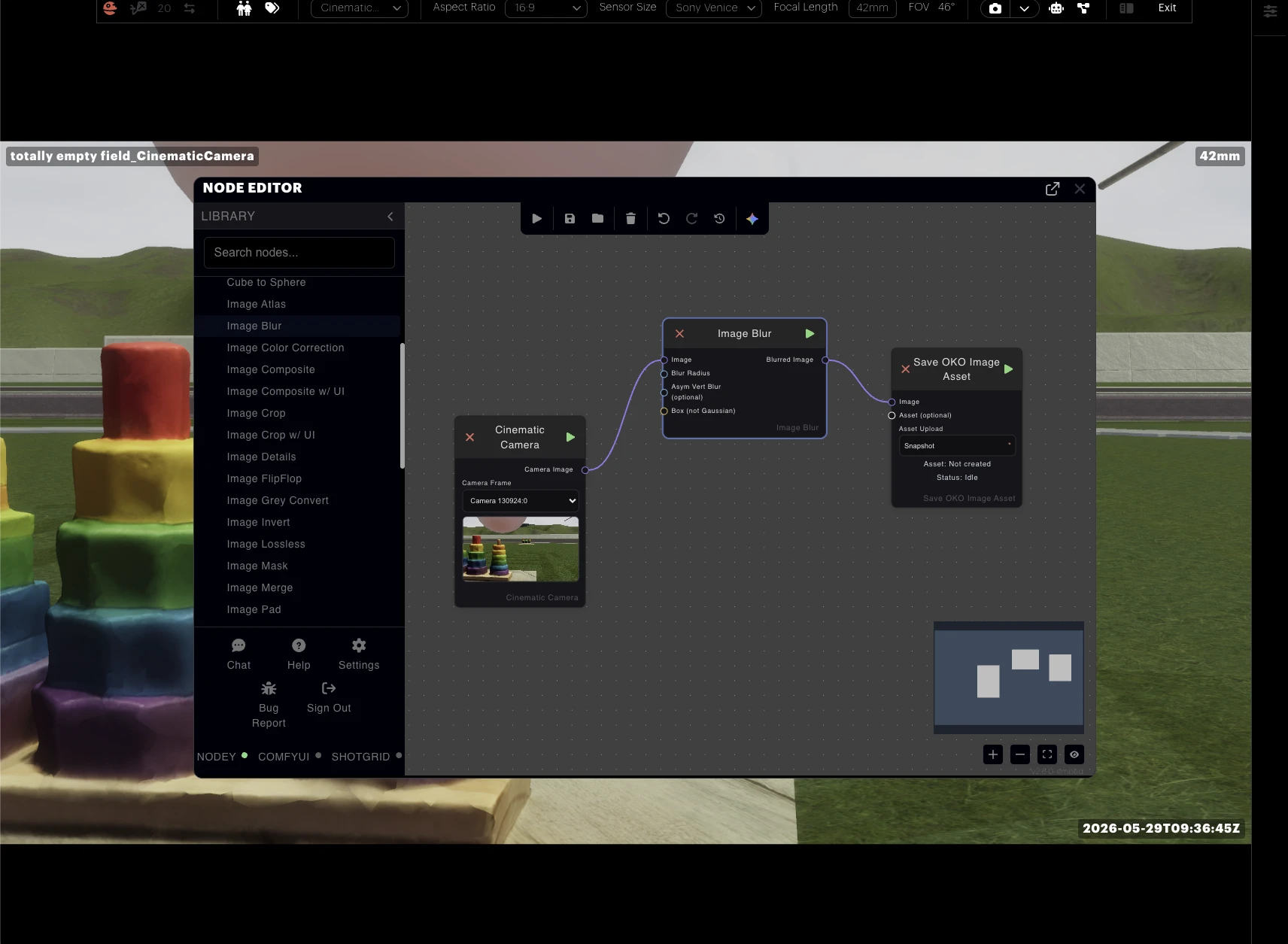Open the Sony Venice sensor dropdown
Viewport: 1288px width, 944px height.
click(x=714, y=8)
